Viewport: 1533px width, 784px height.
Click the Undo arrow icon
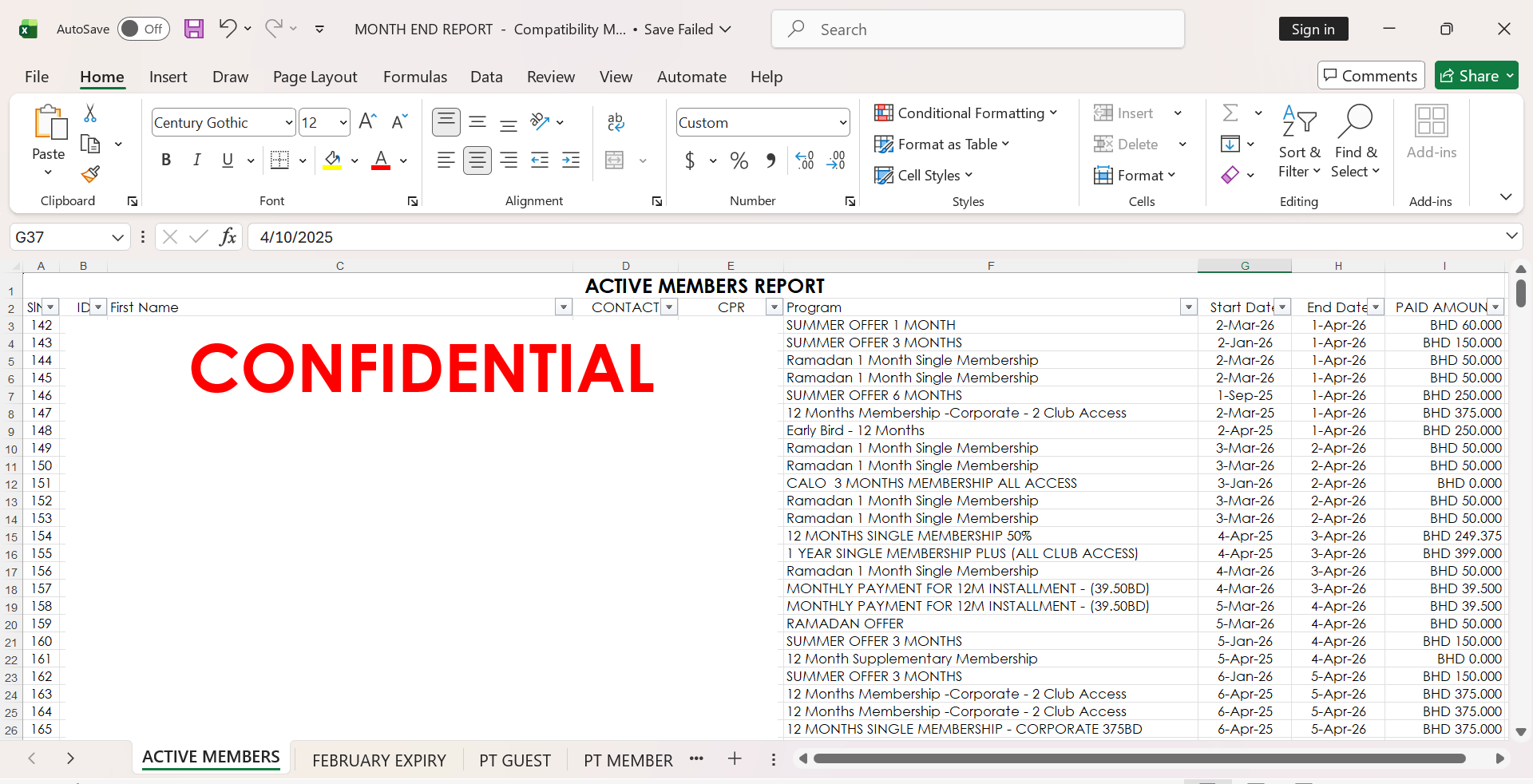click(228, 29)
